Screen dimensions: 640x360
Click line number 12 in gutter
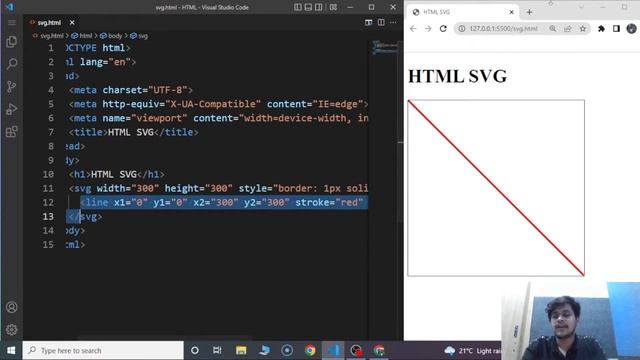pyautogui.click(x=48, y=202)
